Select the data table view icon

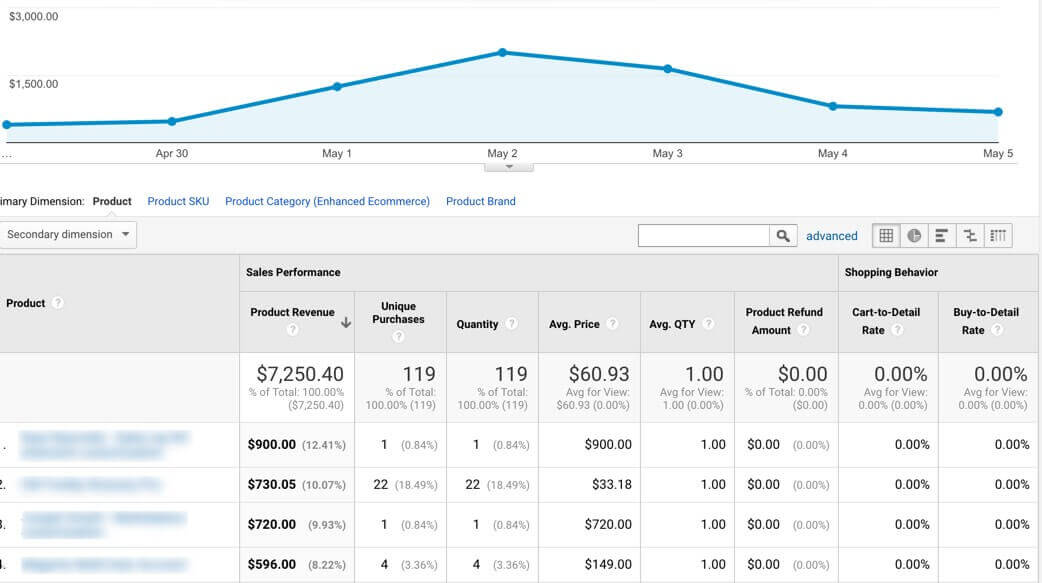tap(887, 235)
